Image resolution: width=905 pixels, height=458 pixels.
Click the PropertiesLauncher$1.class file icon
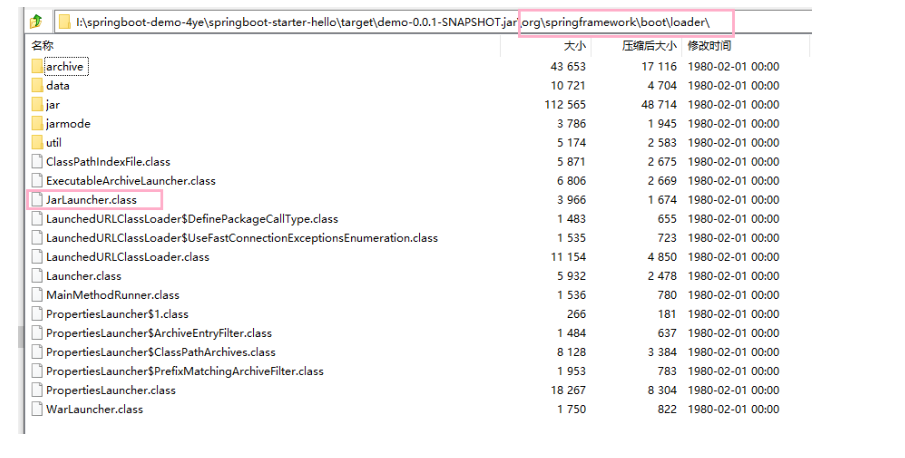tap(38, 314)
